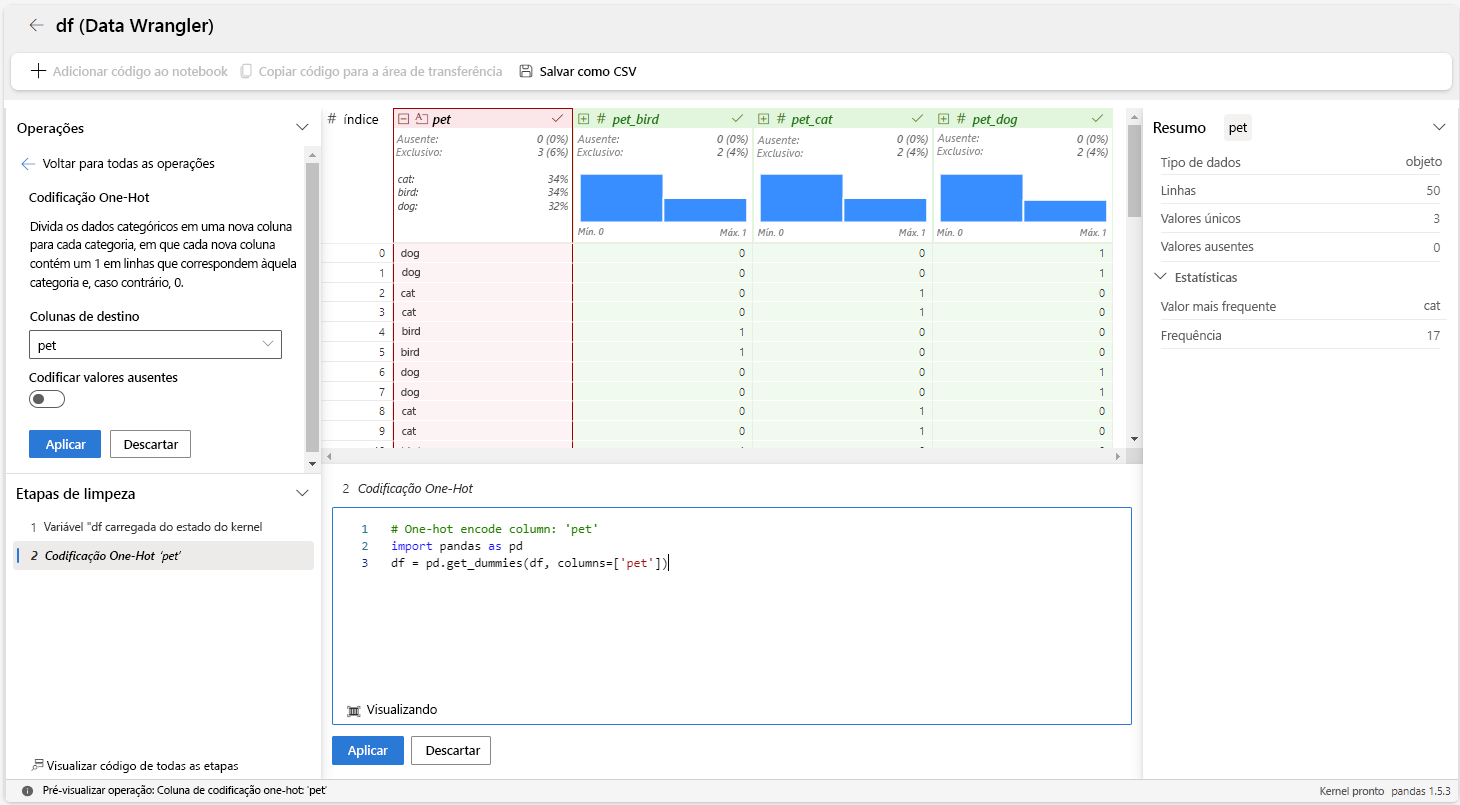1460x805 pixels.
Task: Click the dog cell in row 0
Action: 483,253
